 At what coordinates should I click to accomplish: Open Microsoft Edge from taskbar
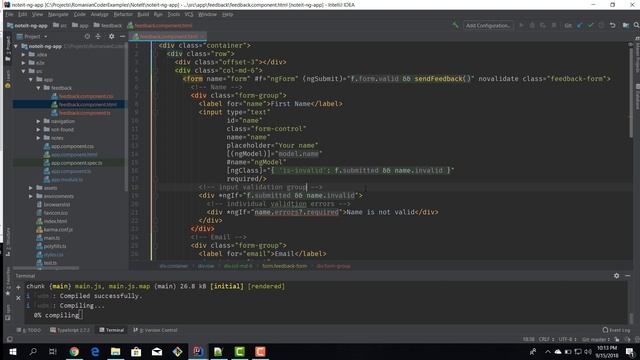coord(95,351)
